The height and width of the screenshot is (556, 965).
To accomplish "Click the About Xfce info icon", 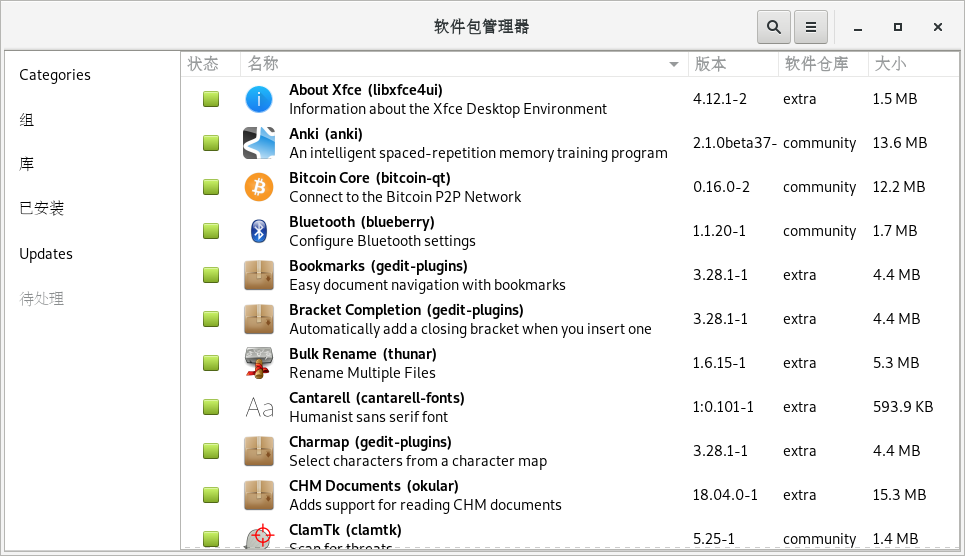I will pyautogui.click(x=259, y=99).
